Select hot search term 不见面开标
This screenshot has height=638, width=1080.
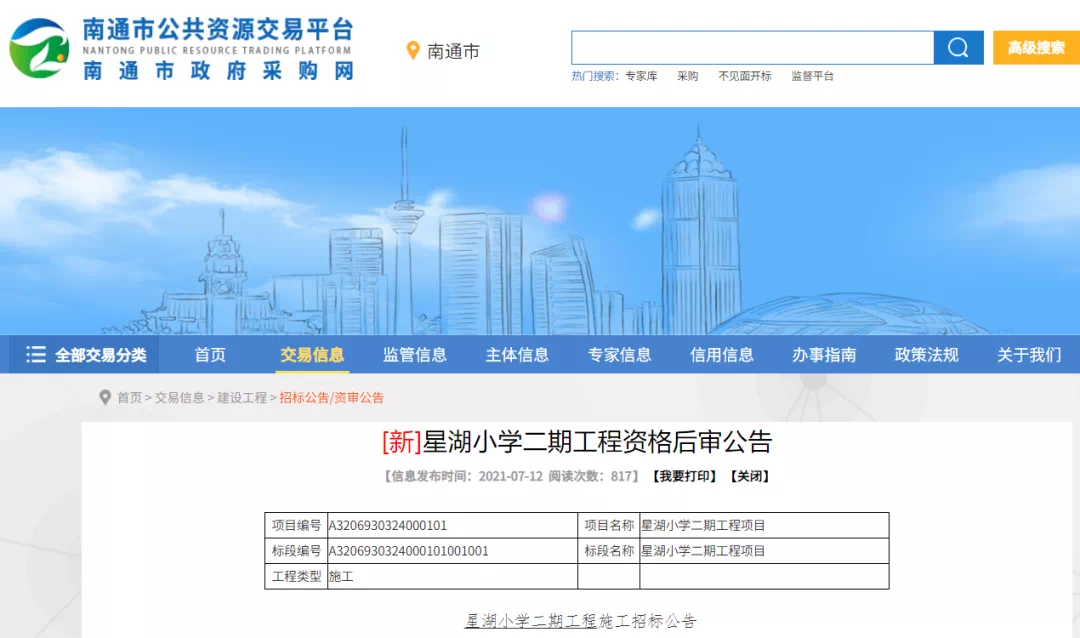click(745, 76)
